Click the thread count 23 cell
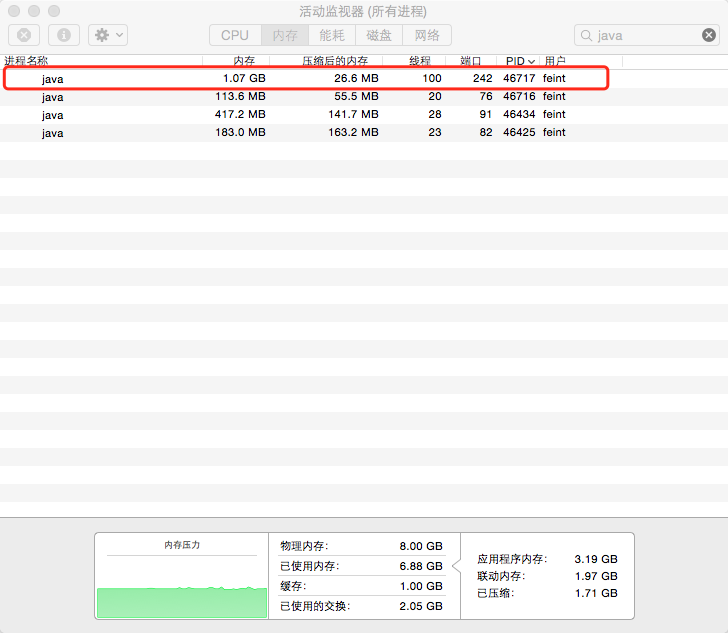The image size is (728, 633). point(435,132)
